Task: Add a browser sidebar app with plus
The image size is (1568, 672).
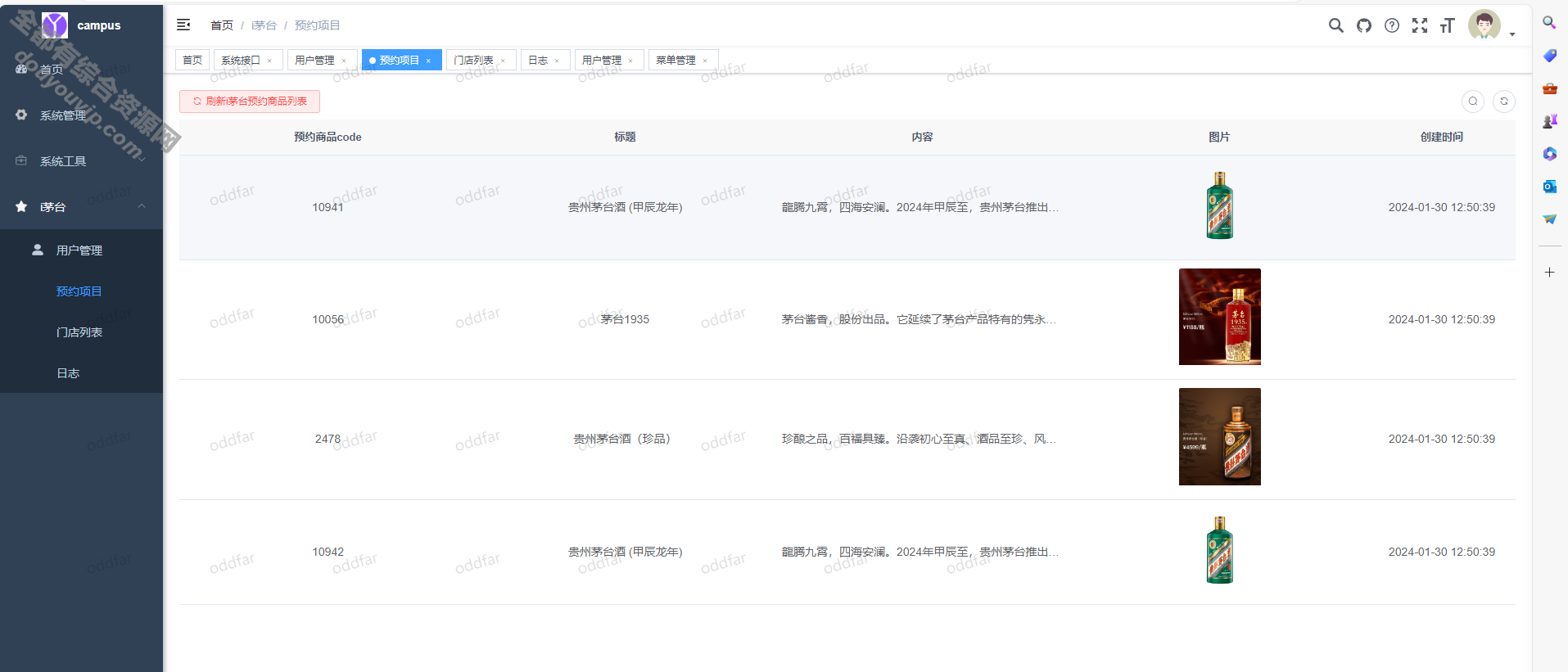Action: (1549, 272)
